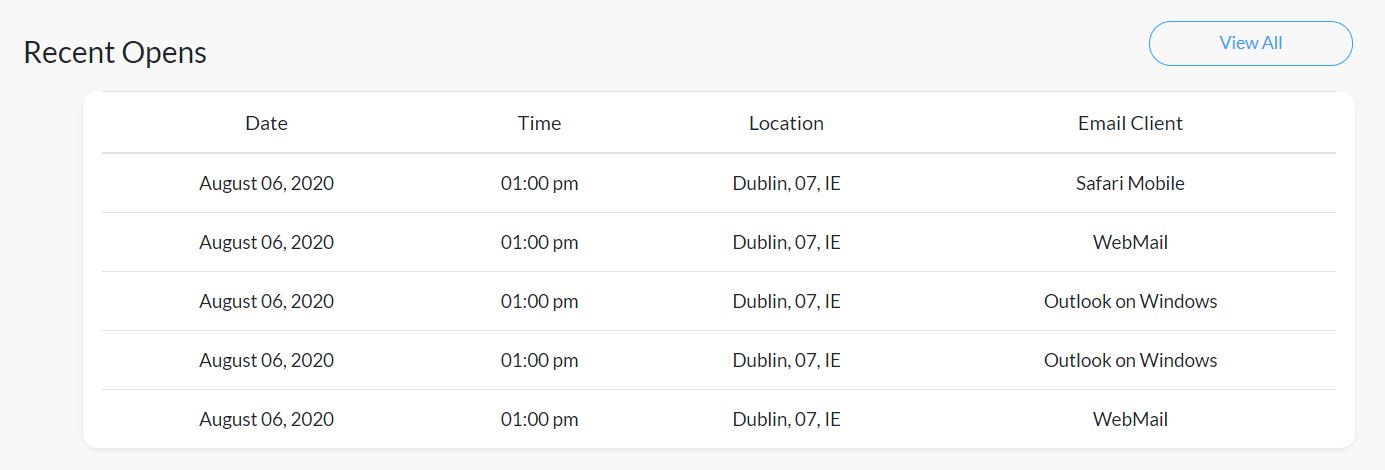Click WebMail in the second table row
Viewport: 1385px width, 470px height.
pyautogui.click(x=1130, y=242)
